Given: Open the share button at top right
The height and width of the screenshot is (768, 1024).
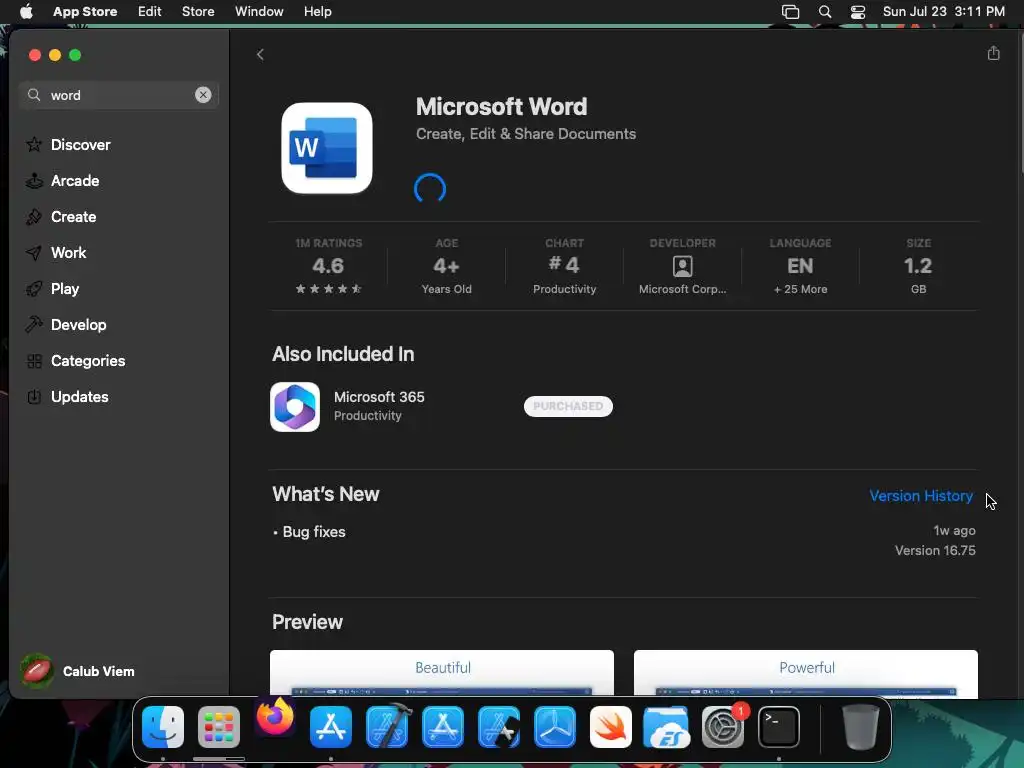Looking at the screenshot, I should (993, 54).
